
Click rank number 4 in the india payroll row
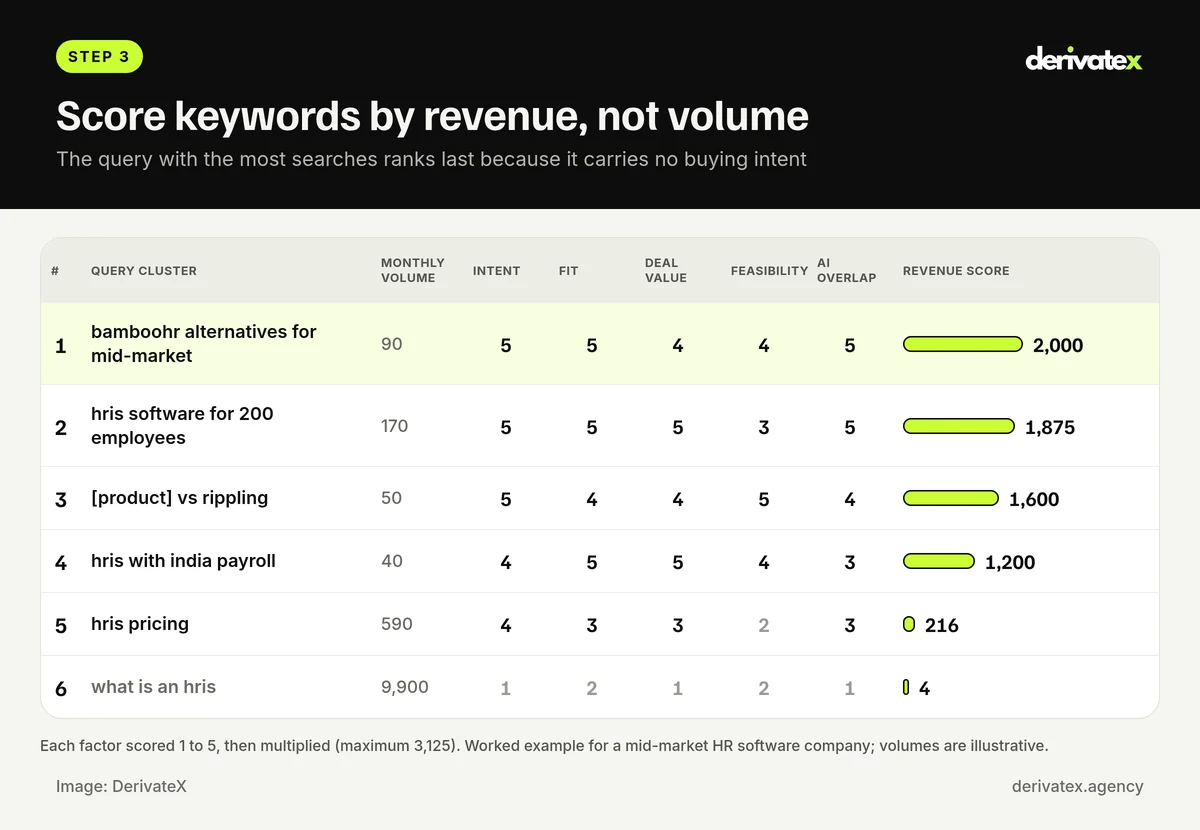click(61, 562)
